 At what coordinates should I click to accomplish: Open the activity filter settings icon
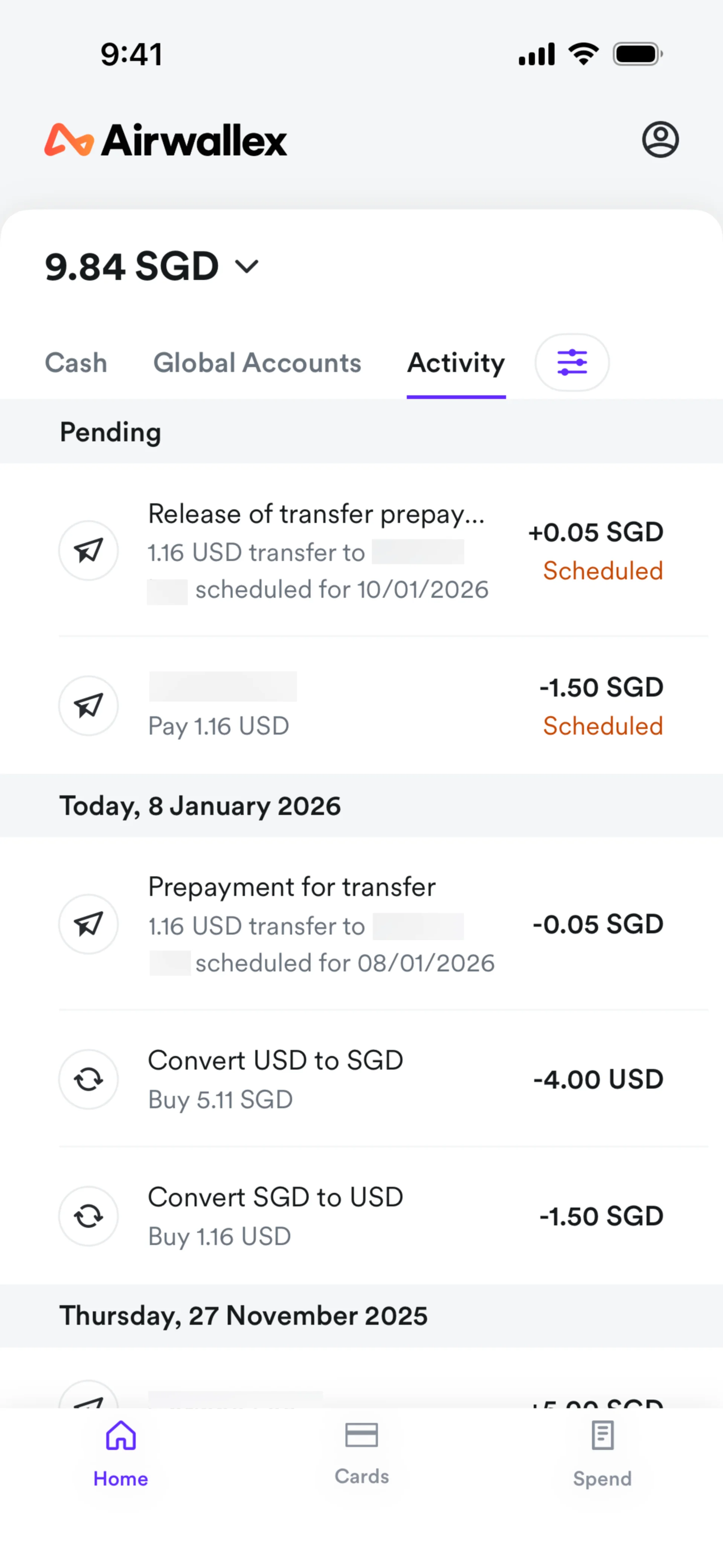pos(572,362)
